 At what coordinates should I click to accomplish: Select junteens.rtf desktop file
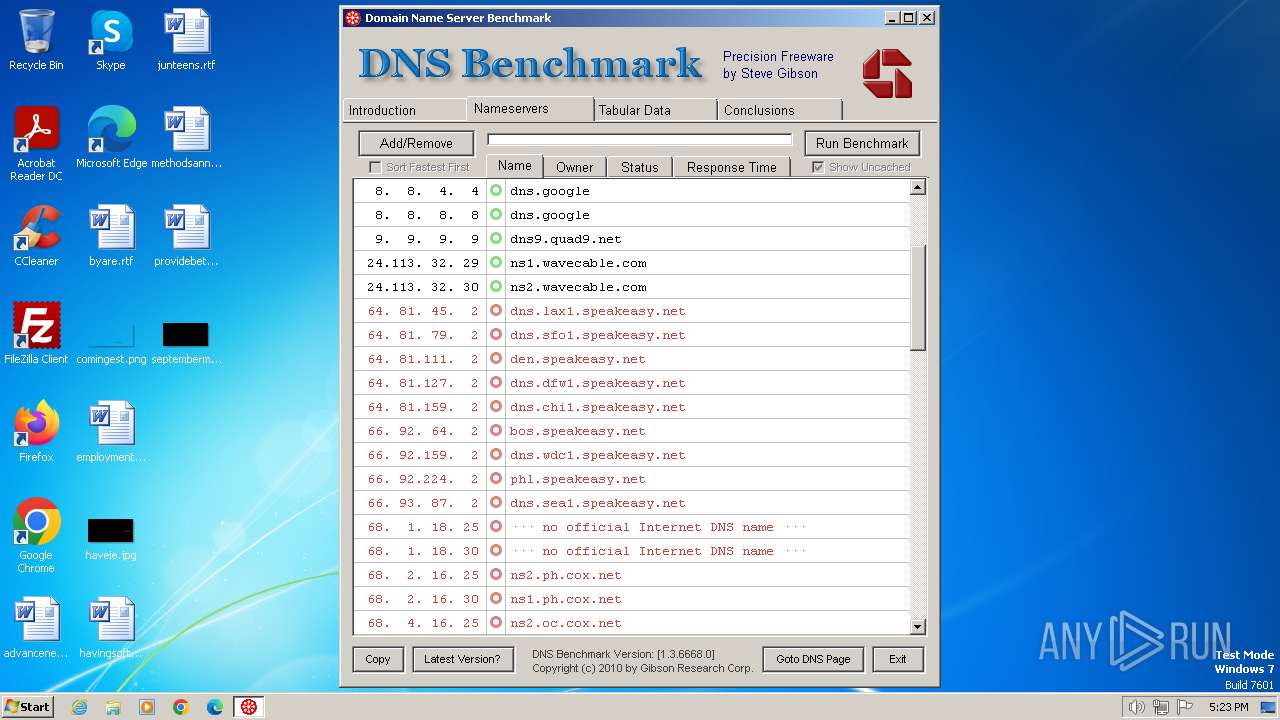click(x=186, y=40)
